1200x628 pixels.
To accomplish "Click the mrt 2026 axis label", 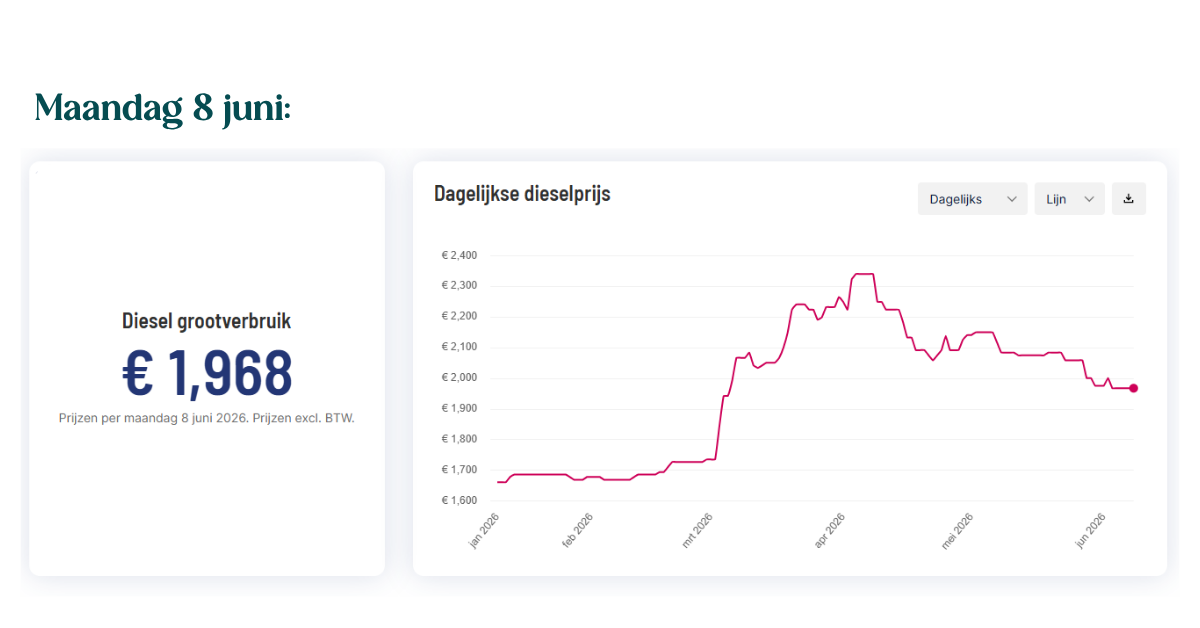I will [x=696, y=530].
